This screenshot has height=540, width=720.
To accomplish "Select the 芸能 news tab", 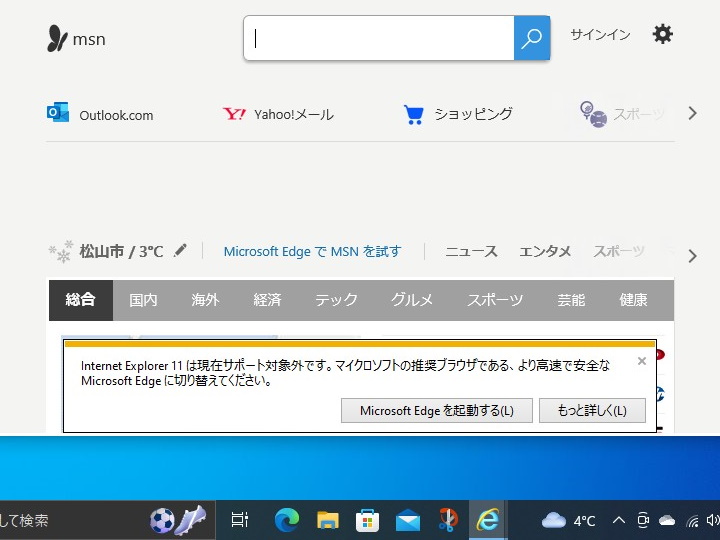I will (571, 300).
